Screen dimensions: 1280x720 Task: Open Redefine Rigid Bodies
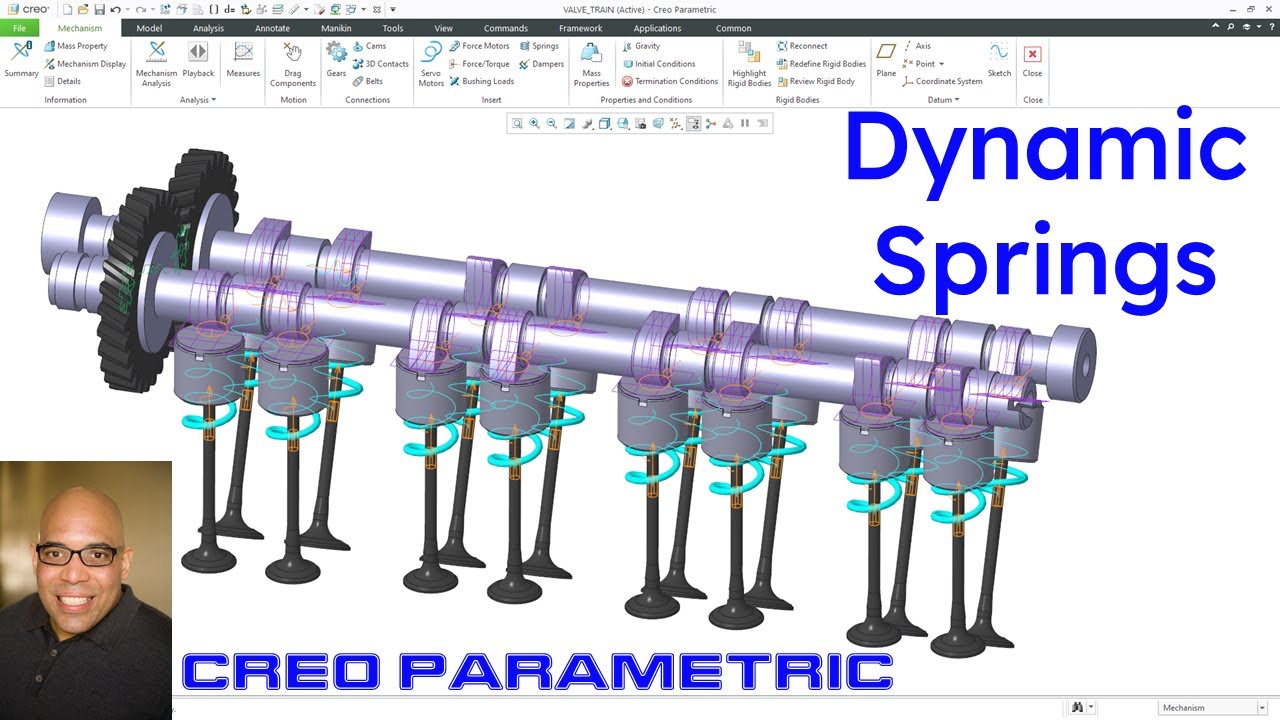[x=821, y=64]
